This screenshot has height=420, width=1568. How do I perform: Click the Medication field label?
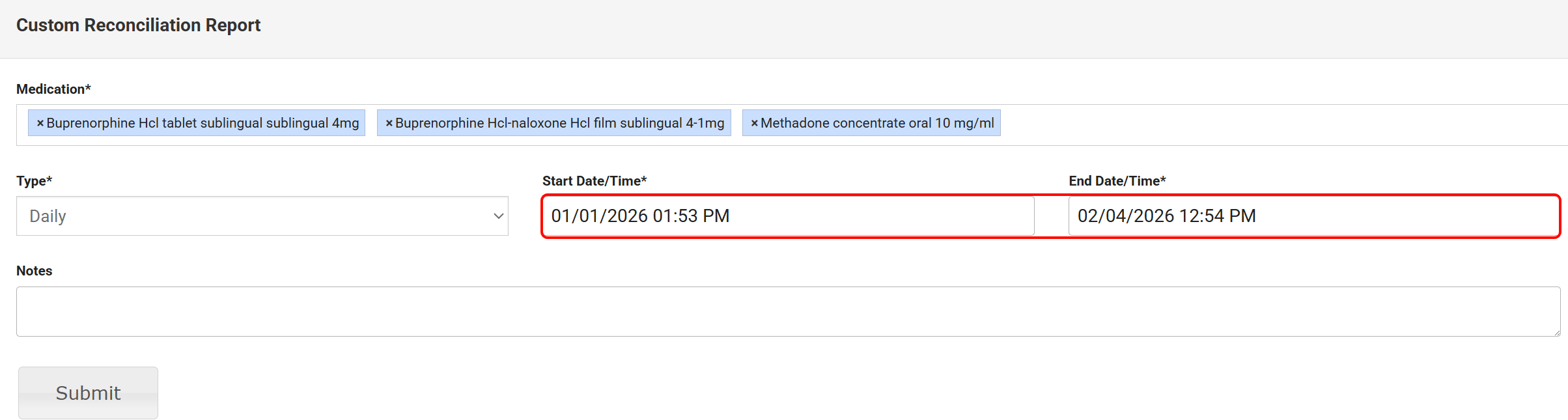point(53,89)
